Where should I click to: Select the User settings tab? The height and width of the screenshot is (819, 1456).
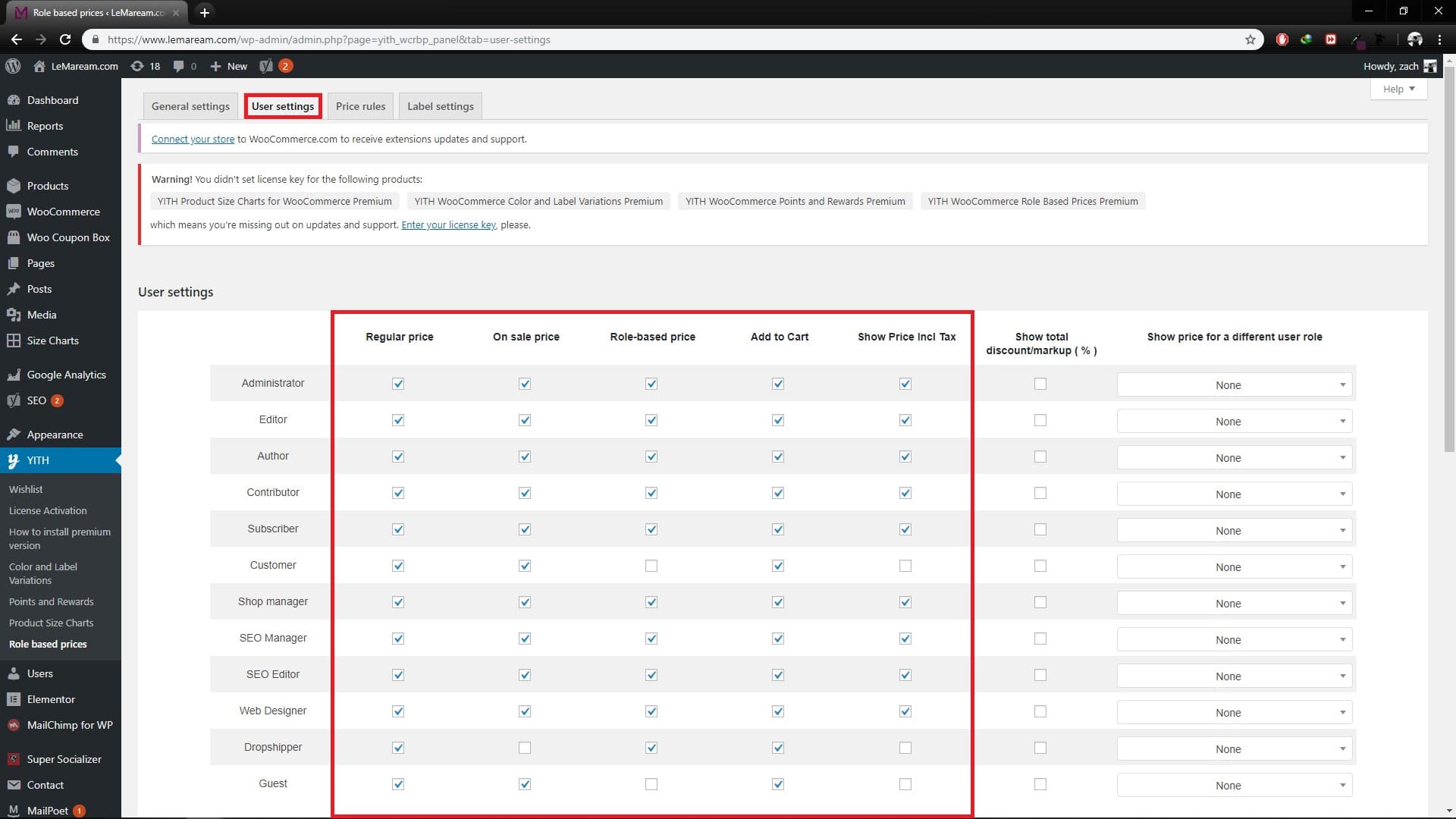point(283,106)
